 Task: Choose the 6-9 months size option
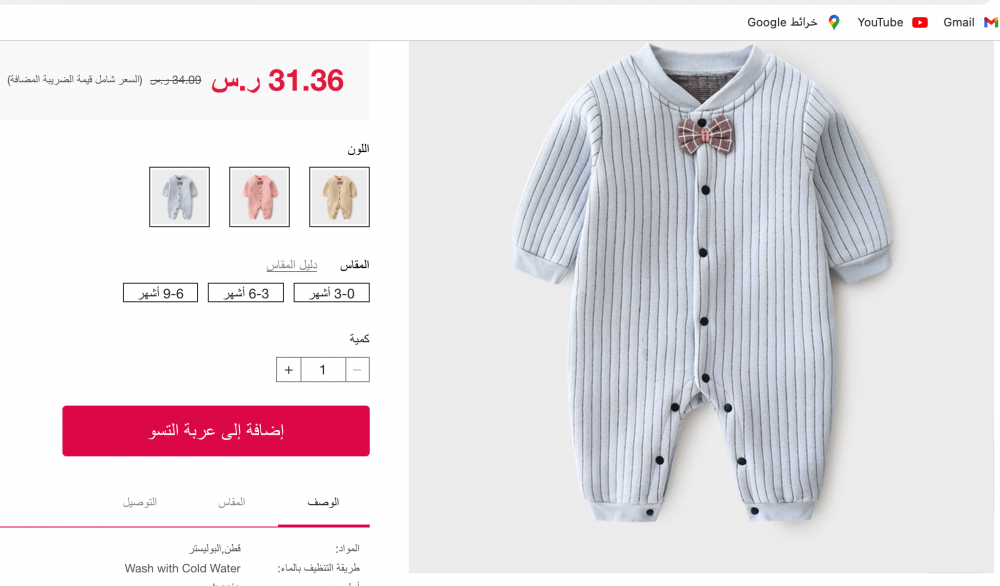tap(161, 293)
